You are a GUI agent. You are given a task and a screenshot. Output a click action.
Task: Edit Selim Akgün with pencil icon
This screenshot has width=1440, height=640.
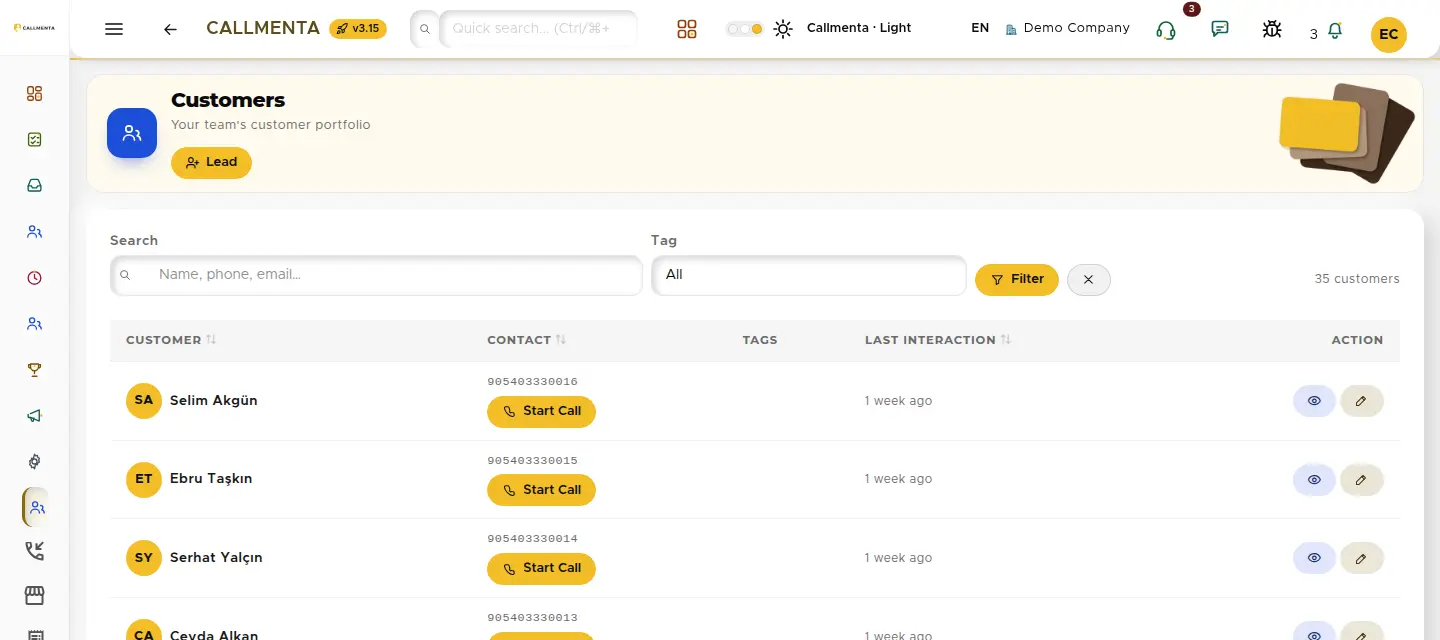pos(1361,401)
